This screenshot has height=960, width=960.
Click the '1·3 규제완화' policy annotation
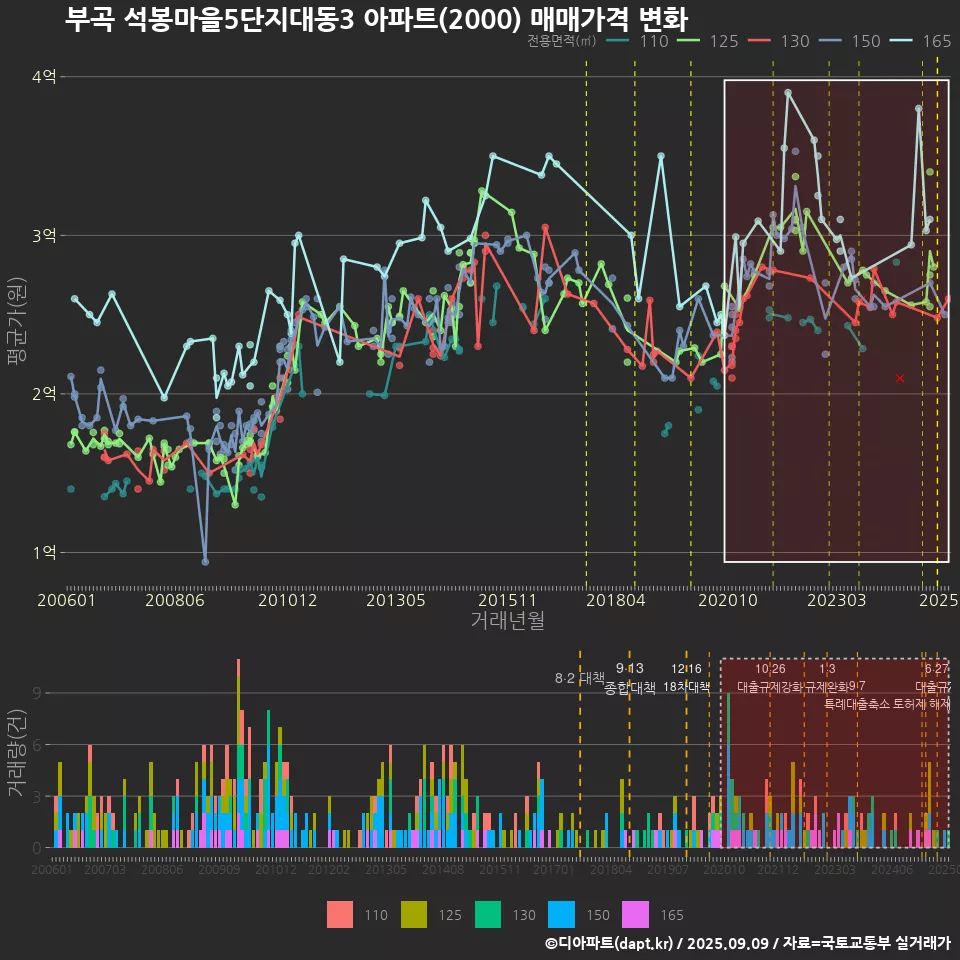827,678
